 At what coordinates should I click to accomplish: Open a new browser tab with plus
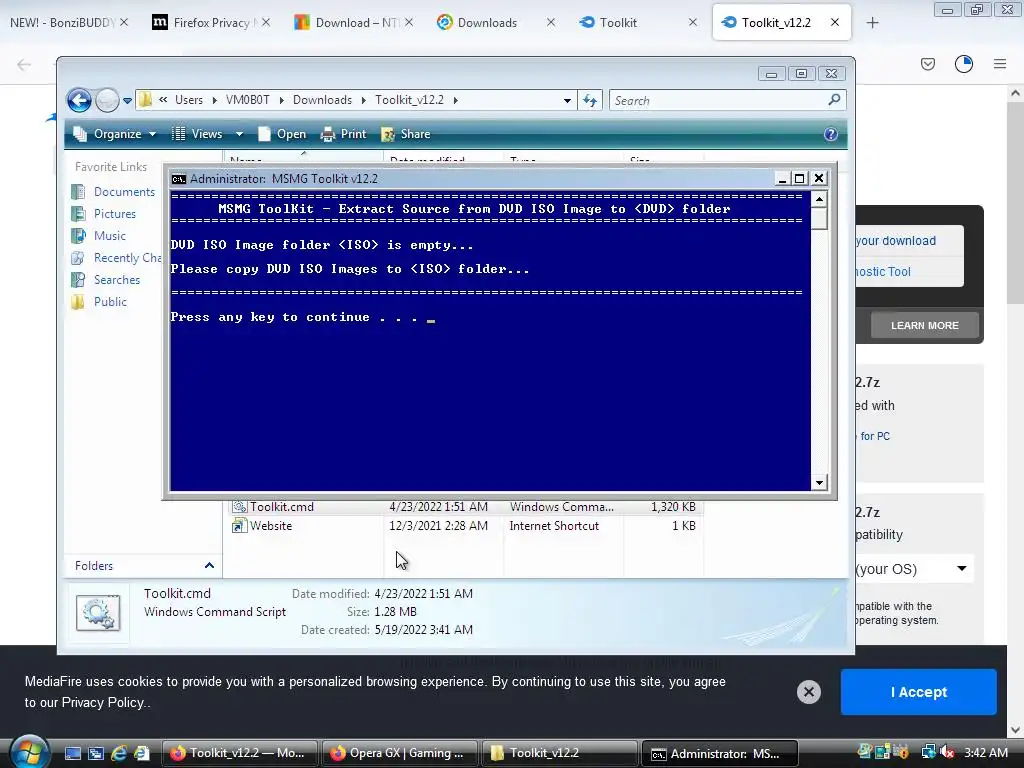tap(872, 22)
